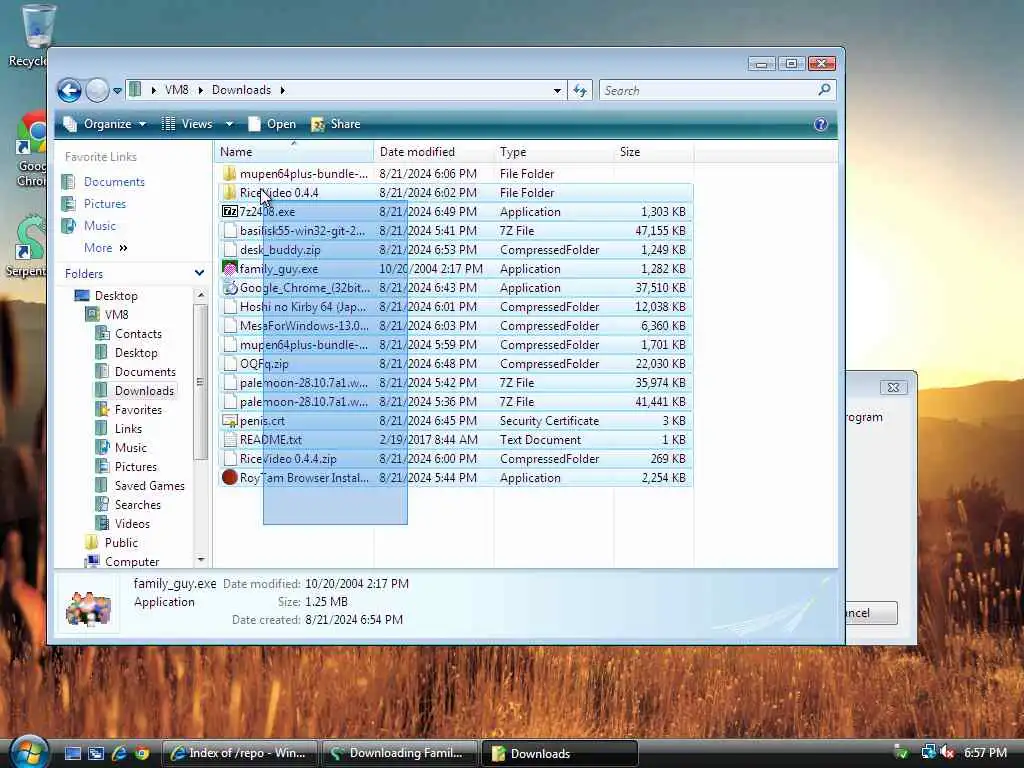The height and width of the screenshot is (768, 1024).
Task: Open Pictures under Favorite Links
Action: [94, 204]
